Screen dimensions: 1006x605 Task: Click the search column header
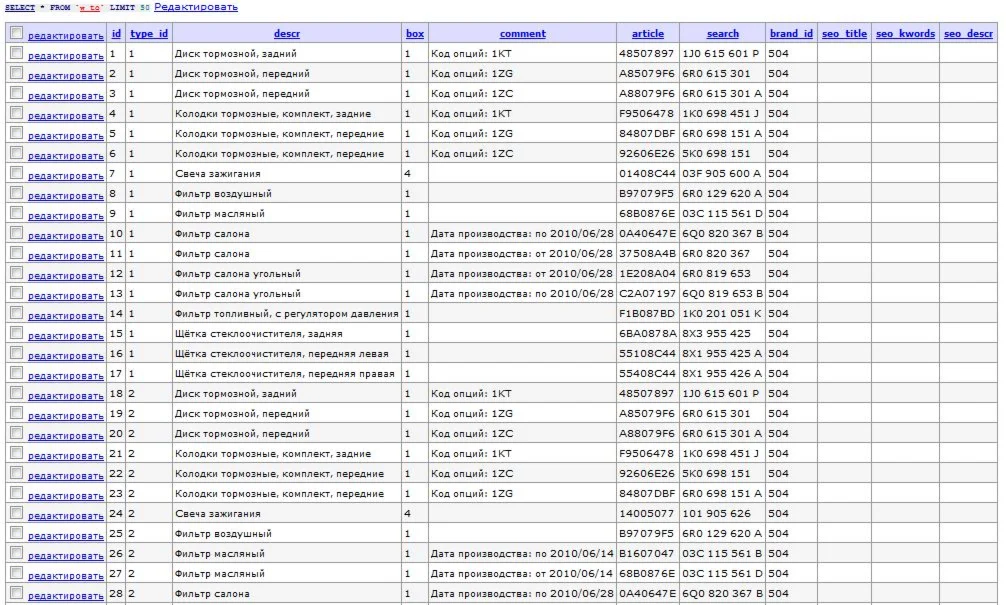(723, 33)
